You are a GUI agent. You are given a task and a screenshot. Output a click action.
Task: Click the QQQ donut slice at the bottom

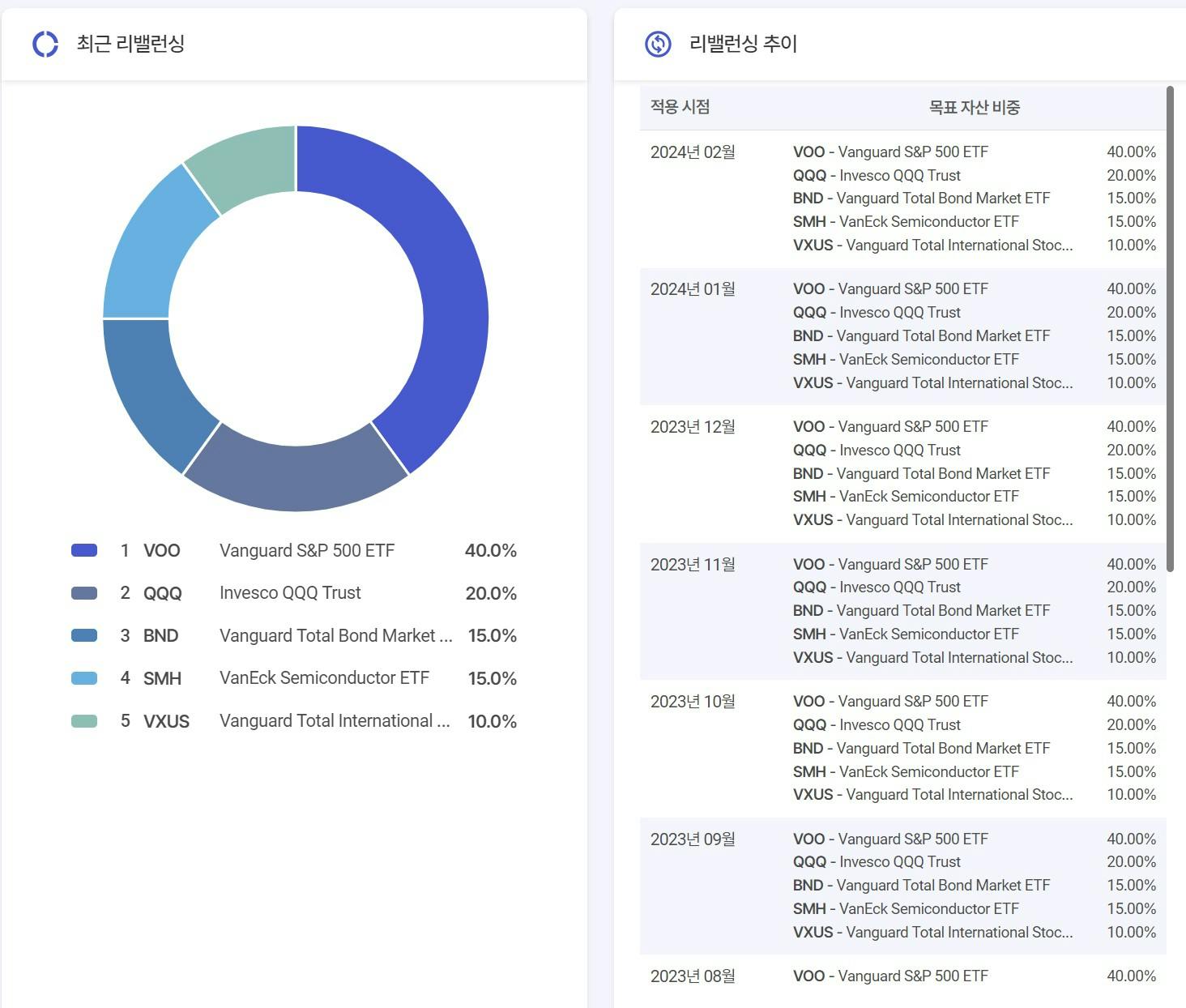click(x=296, y=478)
